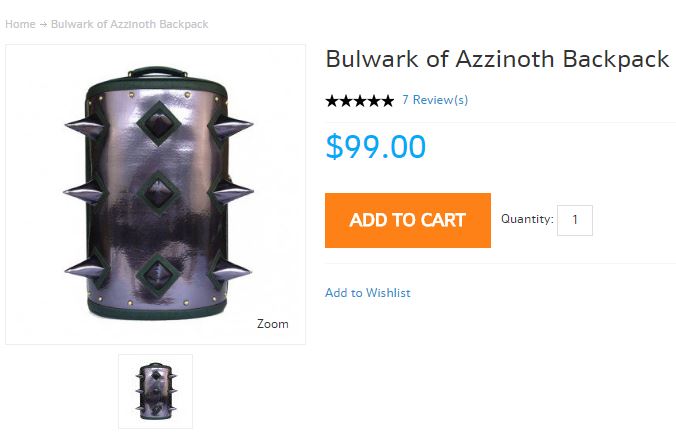
Task: Click the breadcrumb arrow separator
Action: click(x=43, y=25)
